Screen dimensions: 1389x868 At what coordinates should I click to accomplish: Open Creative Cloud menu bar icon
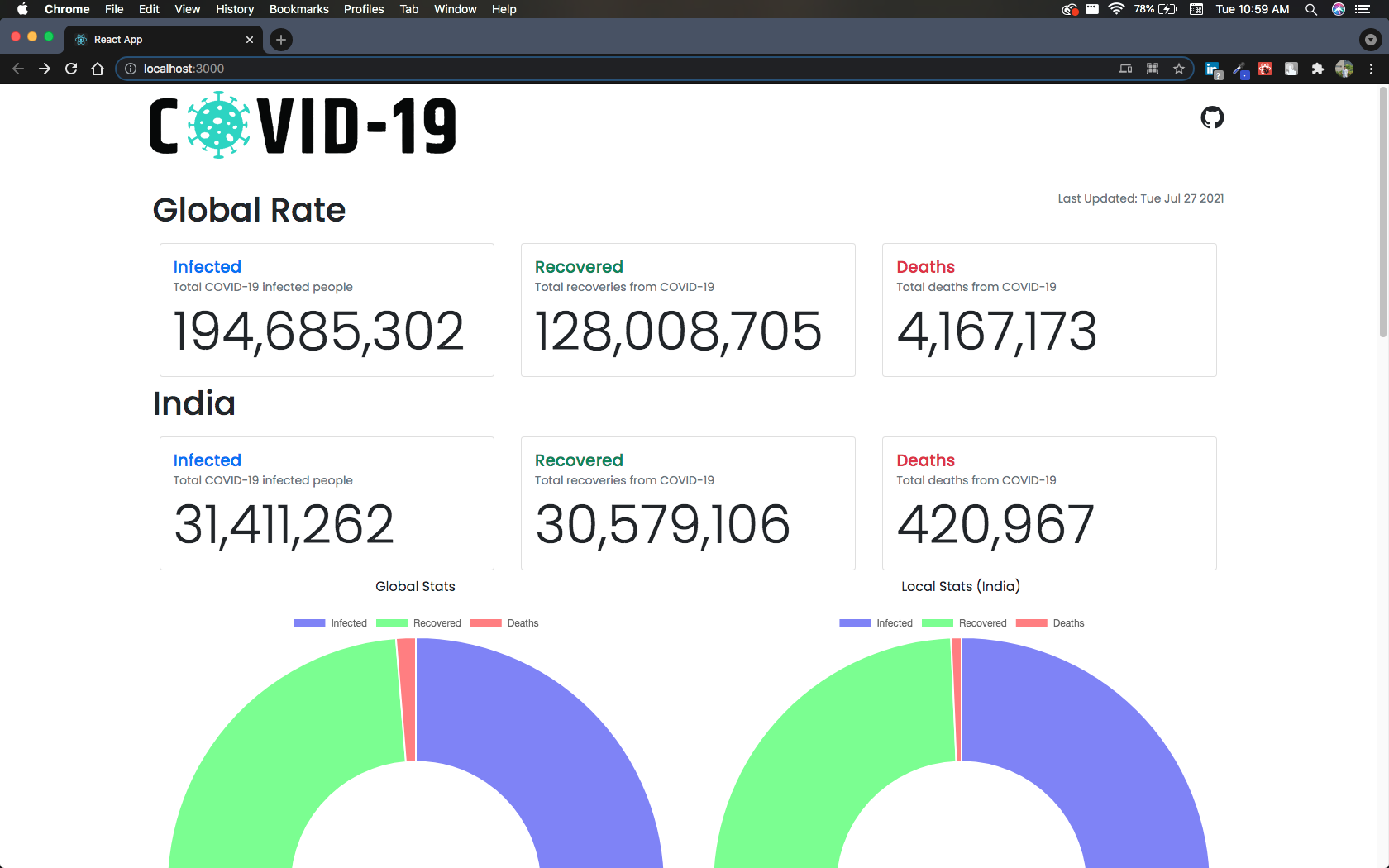point(1070,9)
